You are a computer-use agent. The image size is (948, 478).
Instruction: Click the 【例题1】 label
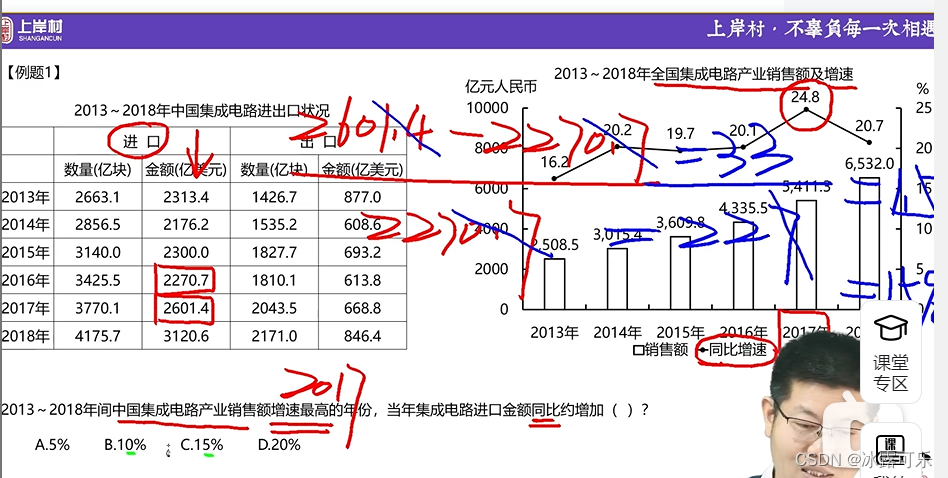pos(33,74)
